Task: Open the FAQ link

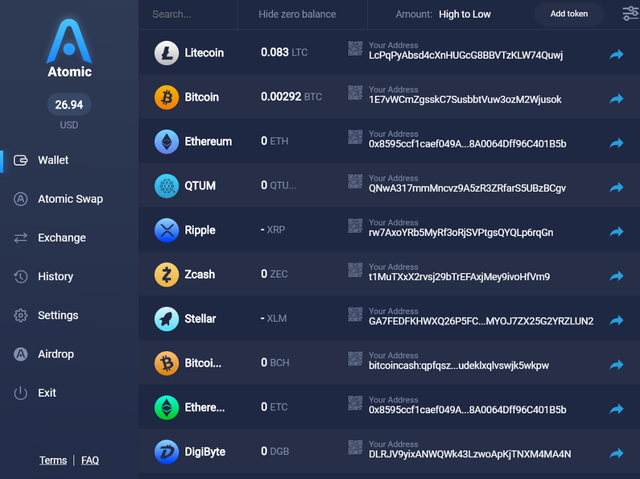Action: pyautogui.click(x=90, y=460)
